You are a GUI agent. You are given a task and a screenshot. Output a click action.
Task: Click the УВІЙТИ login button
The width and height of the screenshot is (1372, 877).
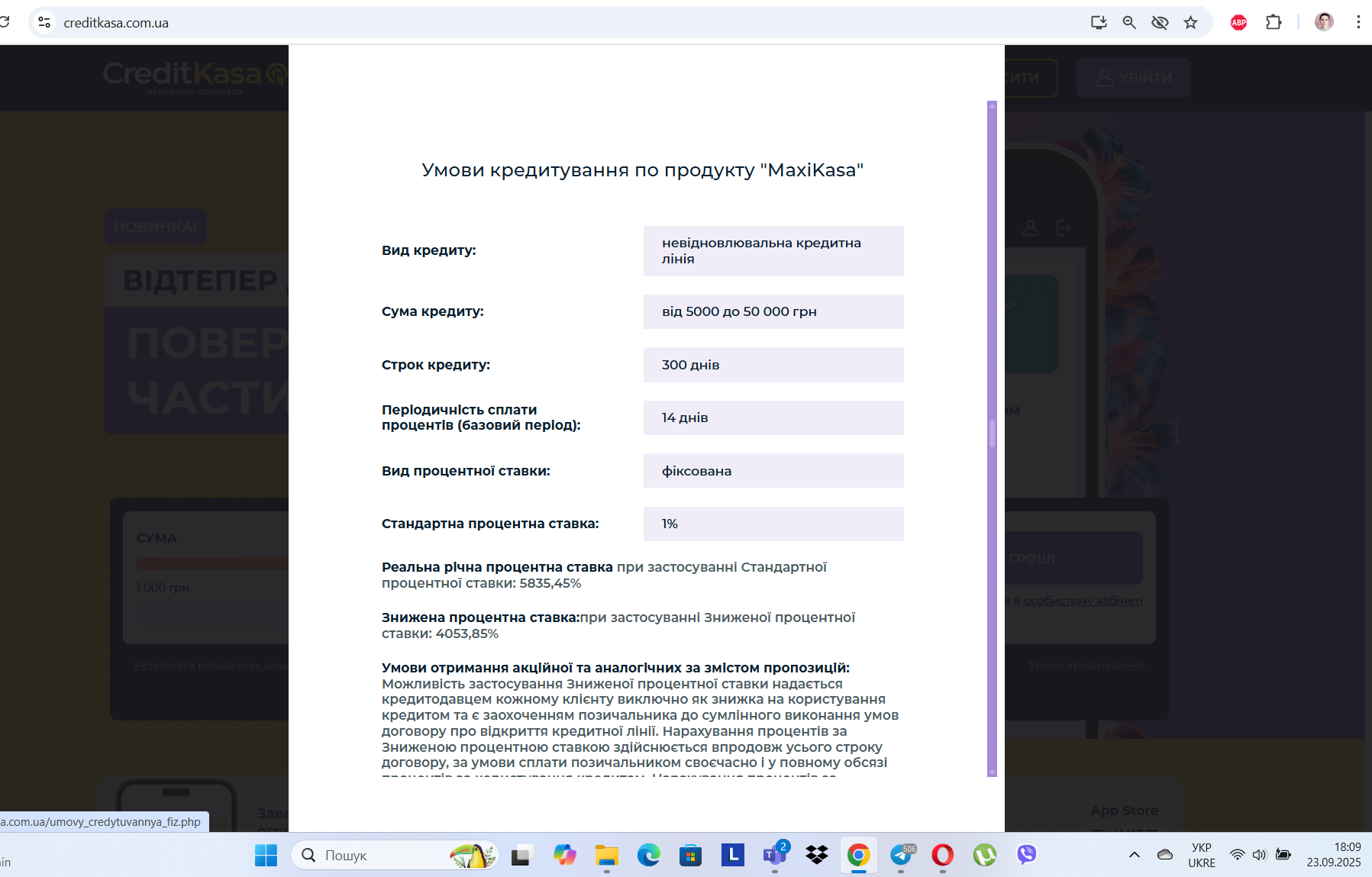coord(1133,78)
